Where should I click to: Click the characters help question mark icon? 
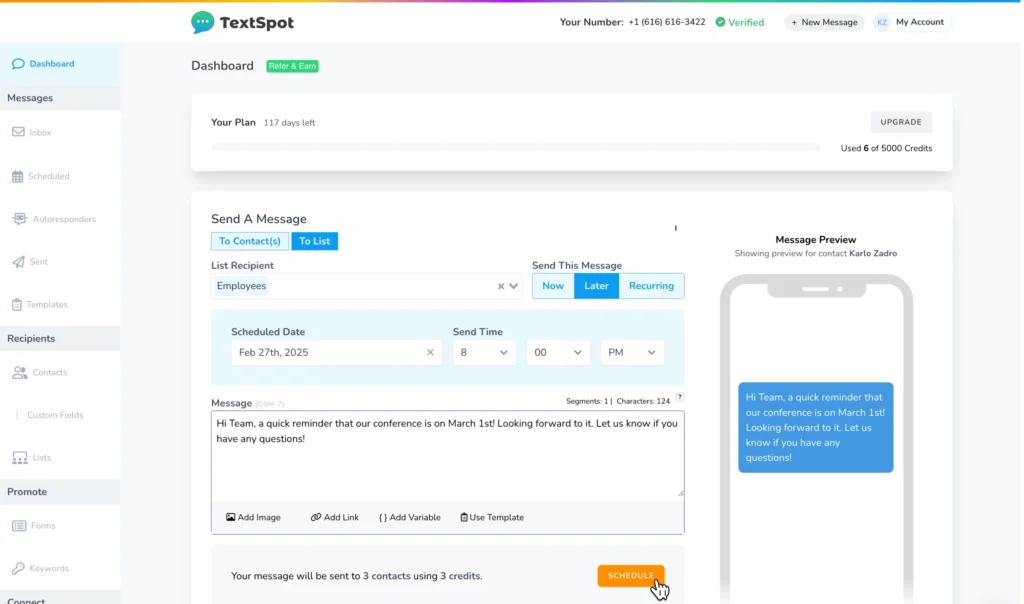coord(680,397)
